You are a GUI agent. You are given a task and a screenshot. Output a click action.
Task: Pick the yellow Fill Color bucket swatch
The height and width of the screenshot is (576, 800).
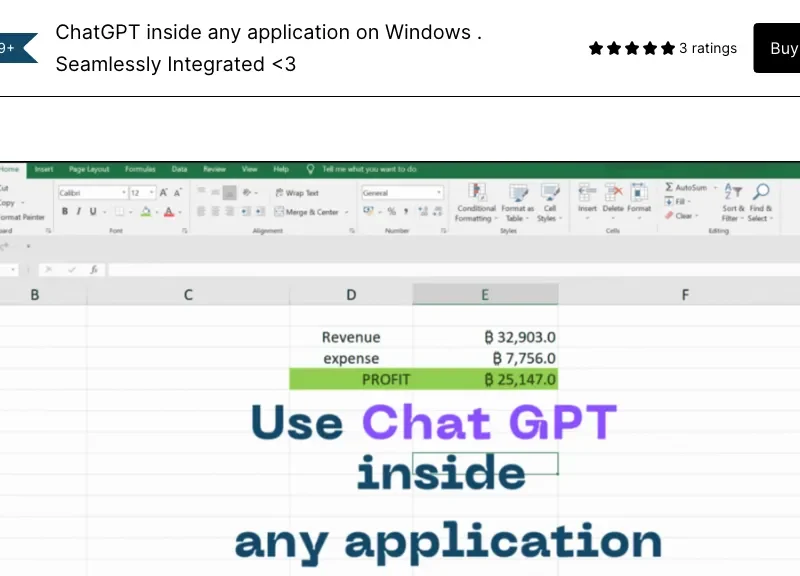click(146, 212)
